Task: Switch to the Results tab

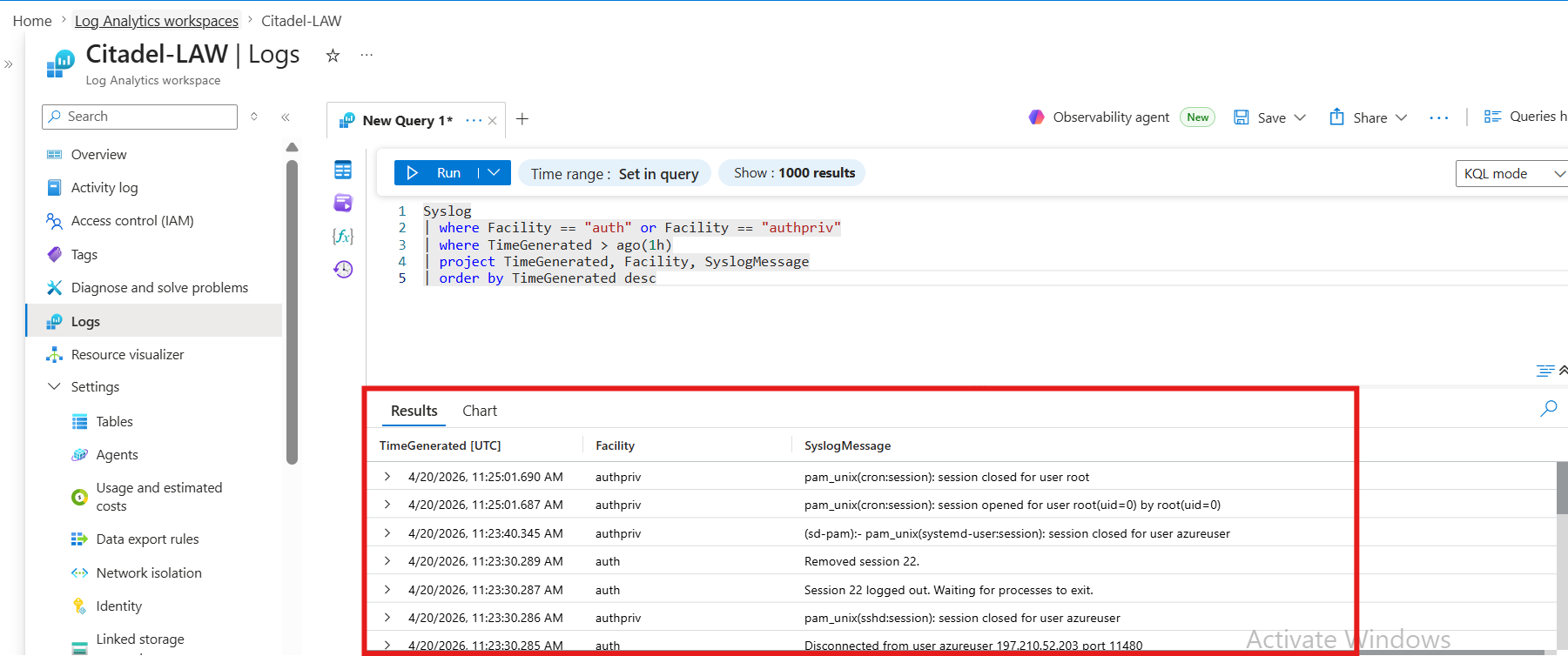Action: [x=414, y=411]
